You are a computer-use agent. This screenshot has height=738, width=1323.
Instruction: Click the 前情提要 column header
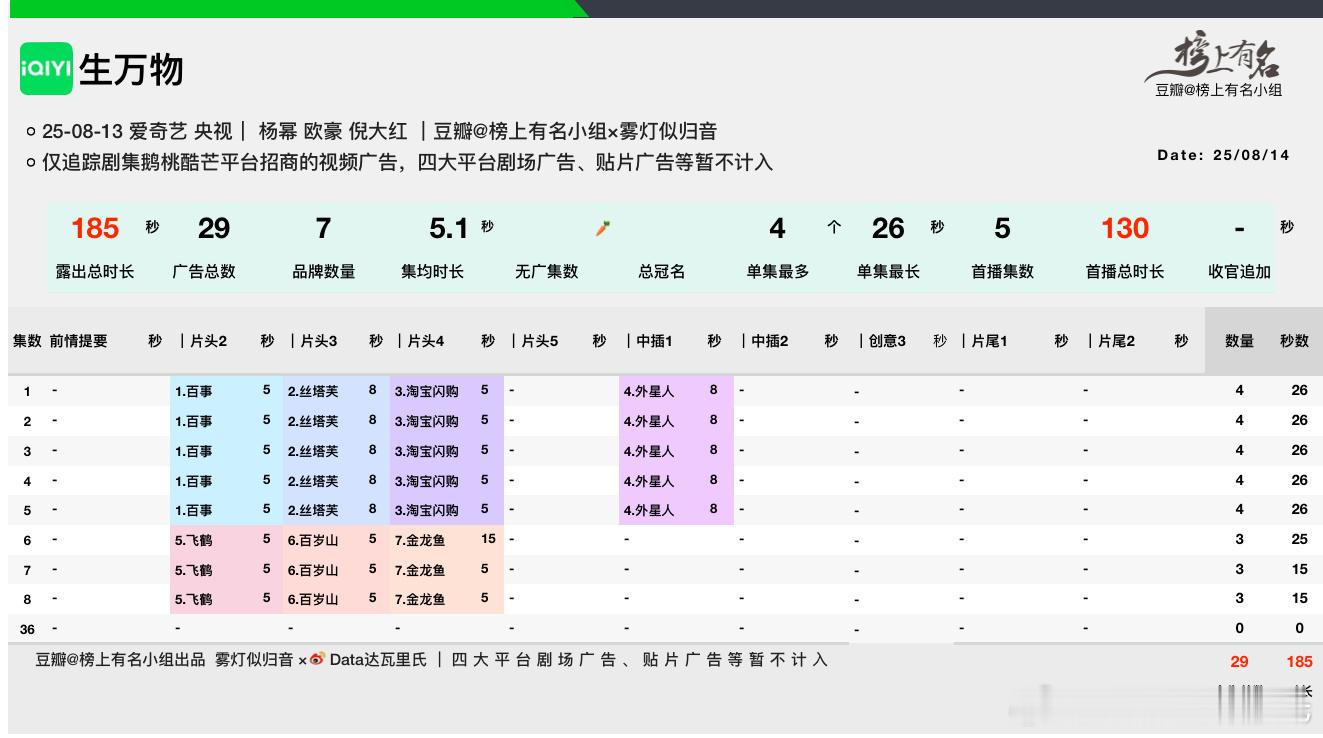coord(78,341)
